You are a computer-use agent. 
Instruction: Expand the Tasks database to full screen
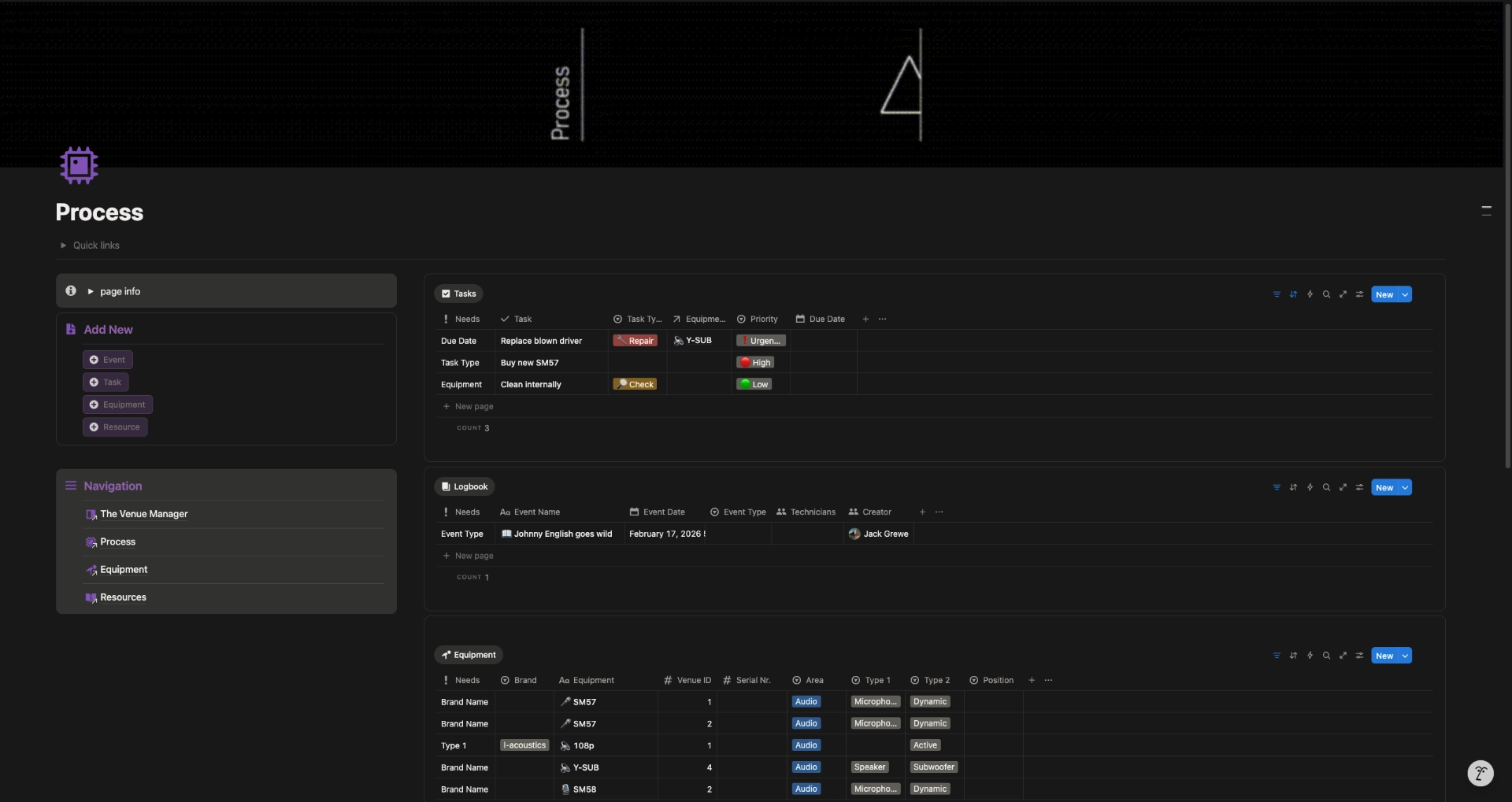[x=1343, y=294]
